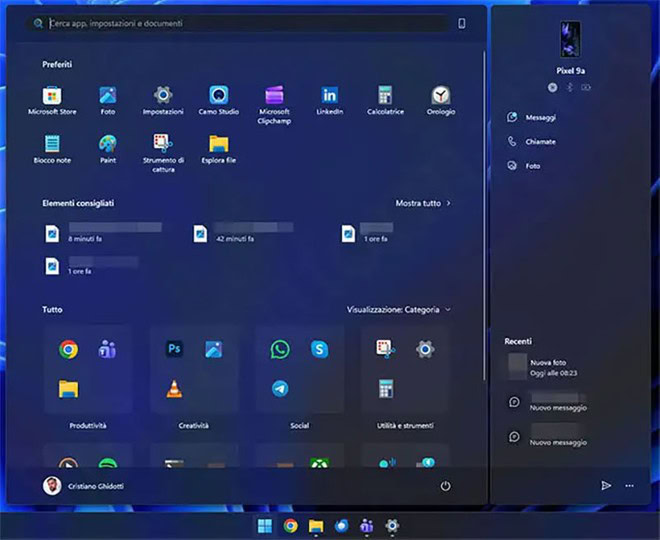
Task: Open Skype in the Social category
Action: tap(319, 349)
